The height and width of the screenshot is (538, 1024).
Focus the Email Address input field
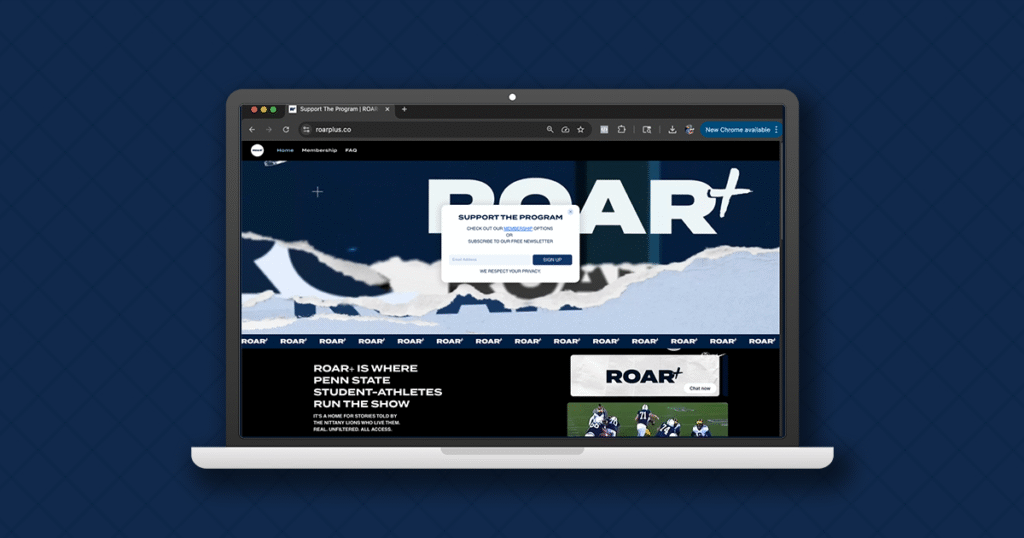[490, 260]
